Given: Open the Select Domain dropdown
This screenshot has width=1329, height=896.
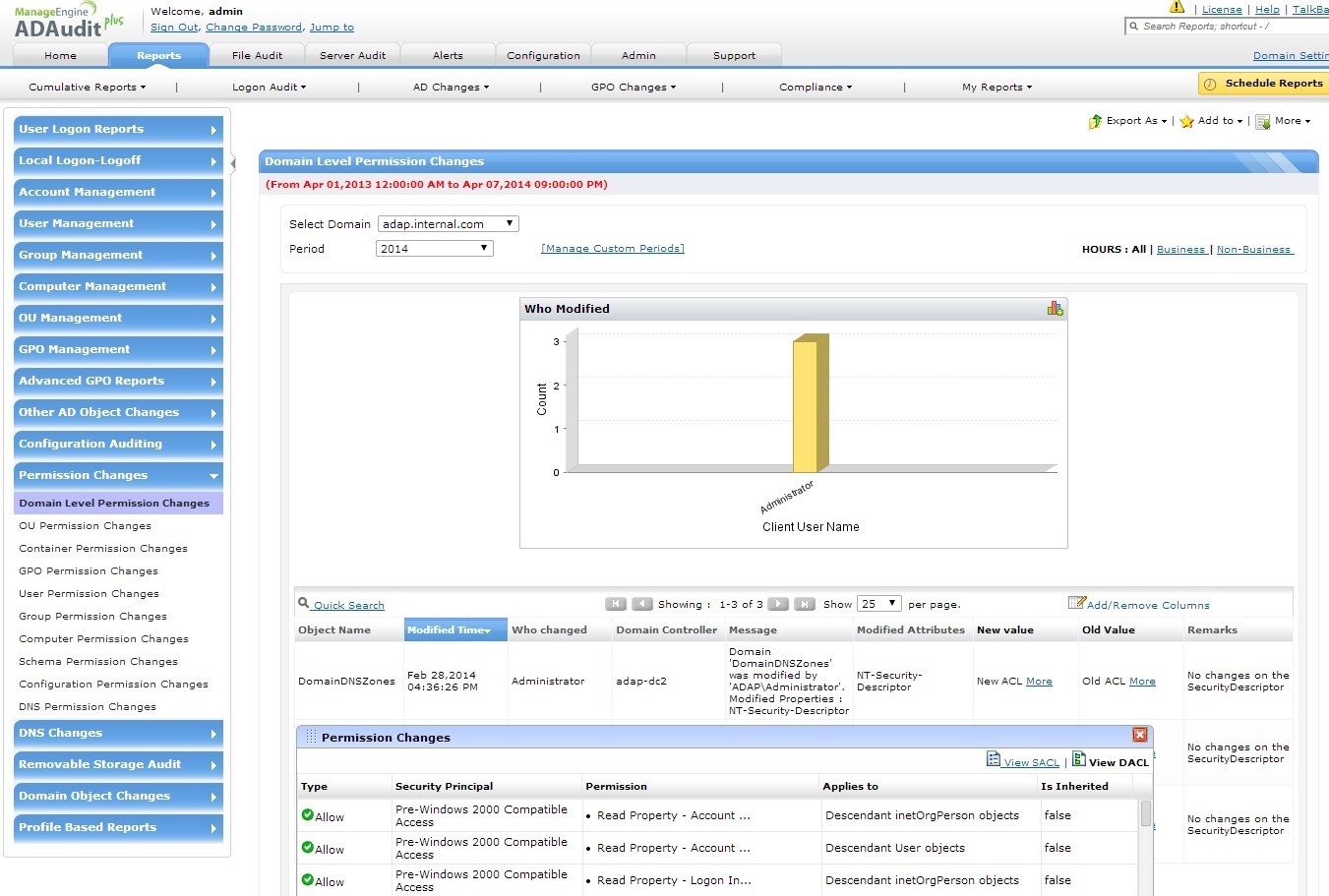Looking at the screenshot, I should pyautogui.click(x=448, y=224).
